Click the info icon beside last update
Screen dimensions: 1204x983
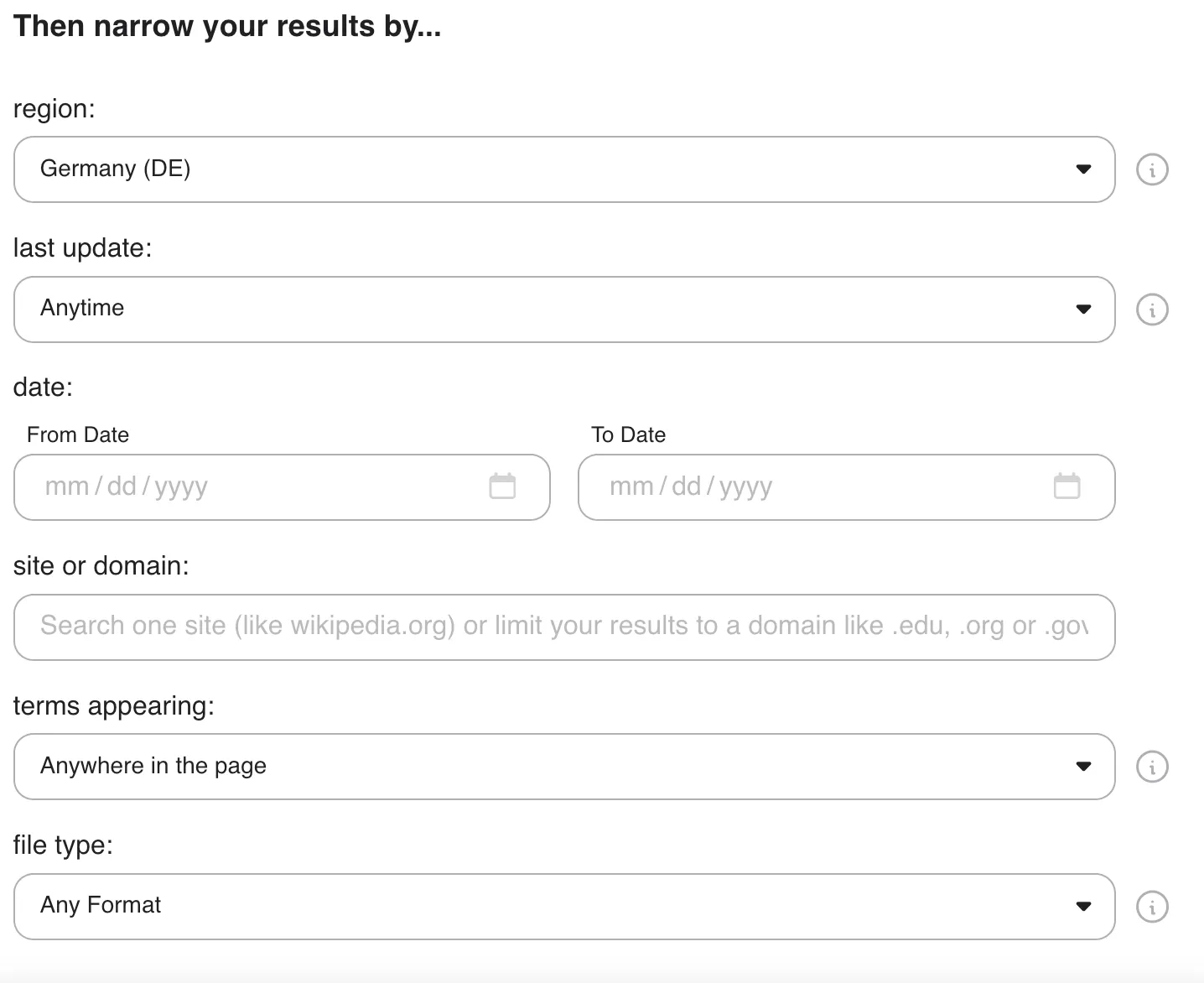[1152, 309]
